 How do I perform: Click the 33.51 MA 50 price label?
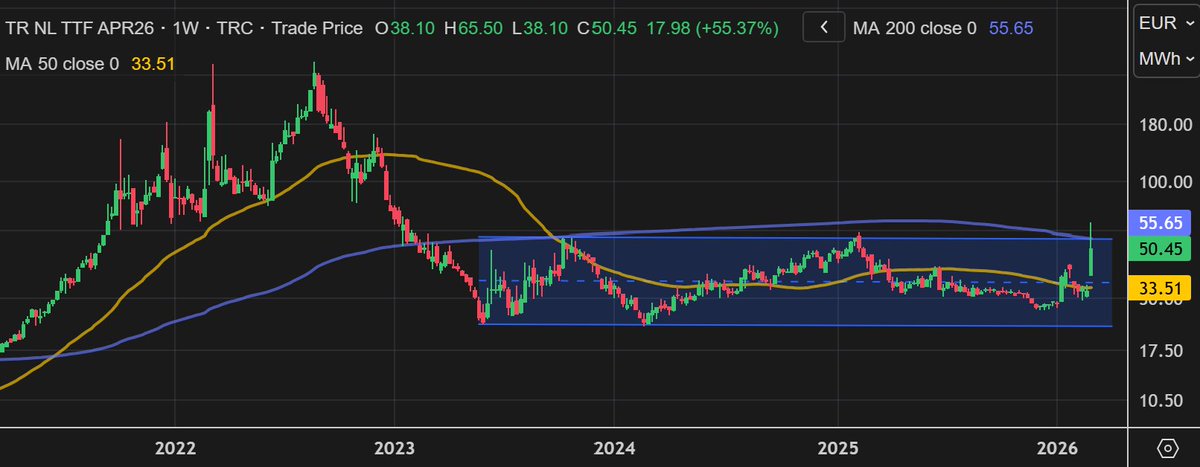point(1160,289)
